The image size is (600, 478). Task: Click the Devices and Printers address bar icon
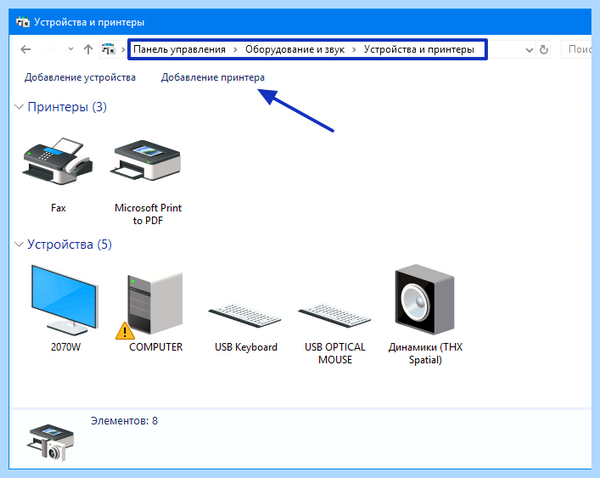coord(108,49)
